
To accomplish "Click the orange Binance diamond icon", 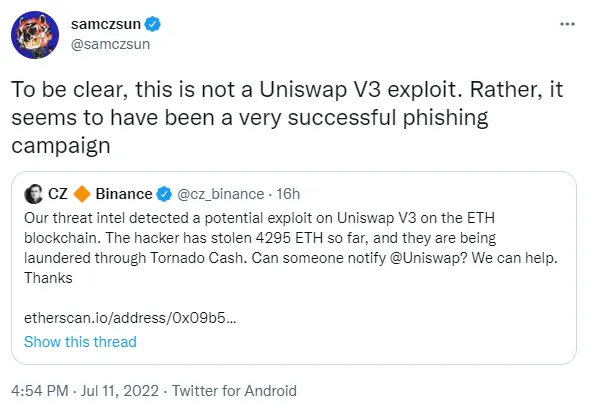I will [82, 194].
